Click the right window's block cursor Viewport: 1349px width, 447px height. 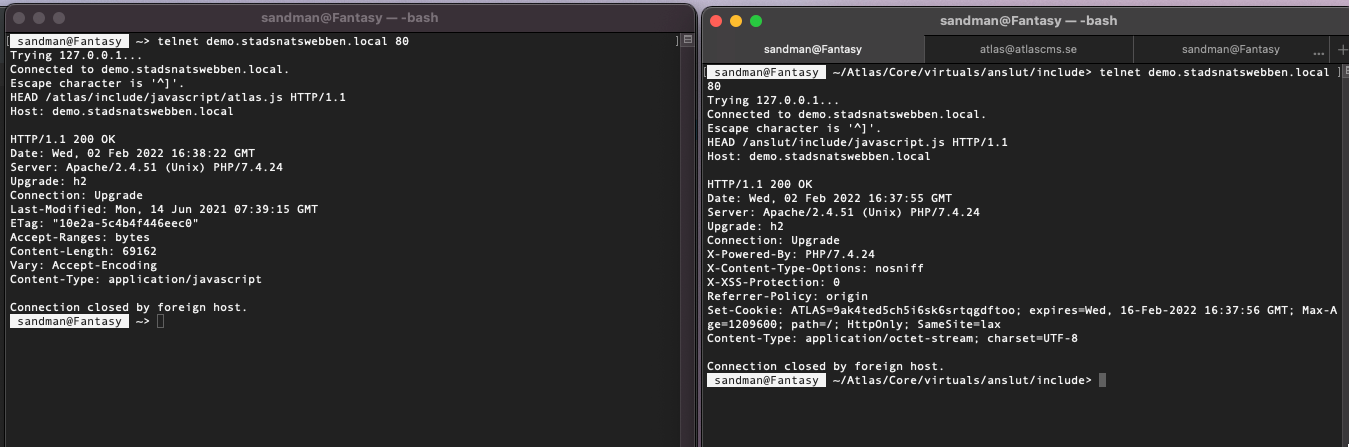pyautogui.click(x=1102, y=380)
